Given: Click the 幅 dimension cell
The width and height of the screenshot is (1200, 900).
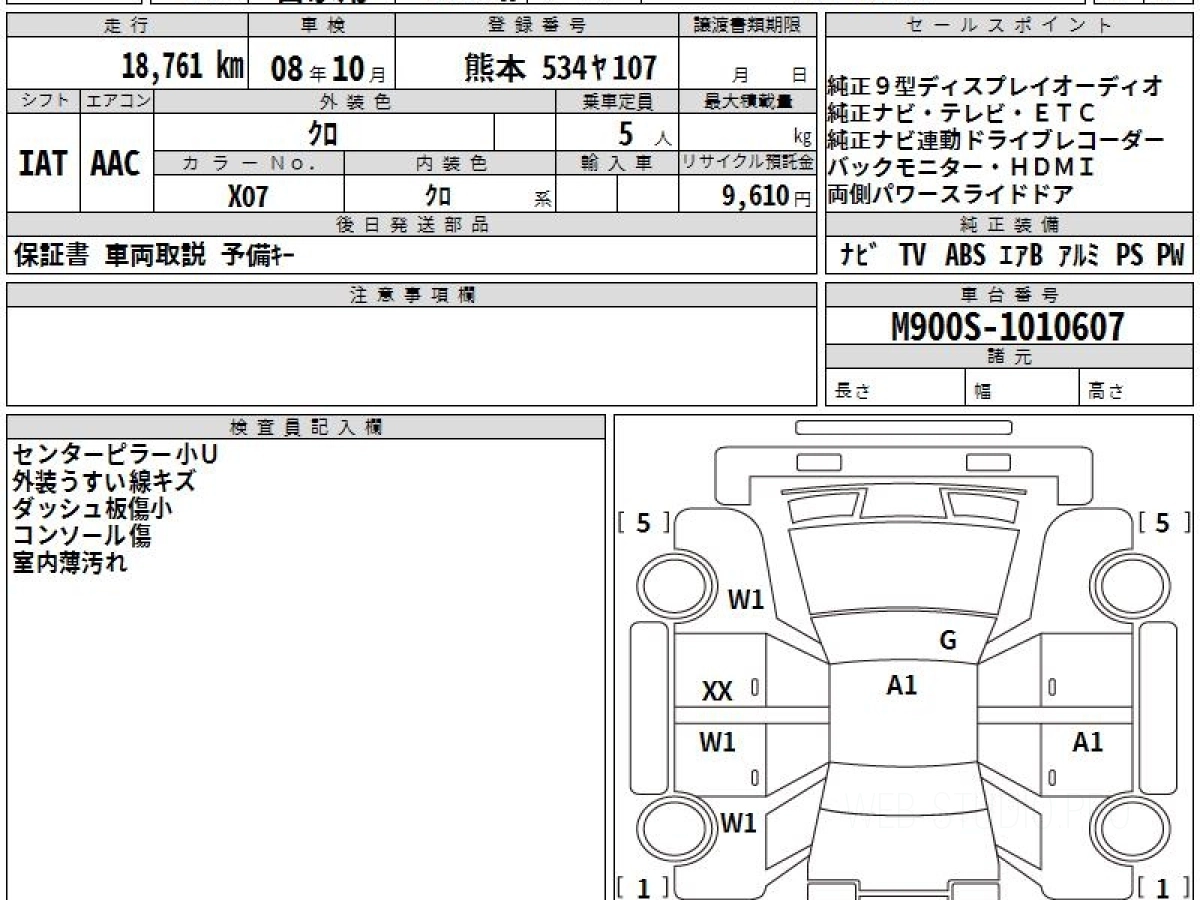Looking at the screenshot, I should click(1023, 388).
